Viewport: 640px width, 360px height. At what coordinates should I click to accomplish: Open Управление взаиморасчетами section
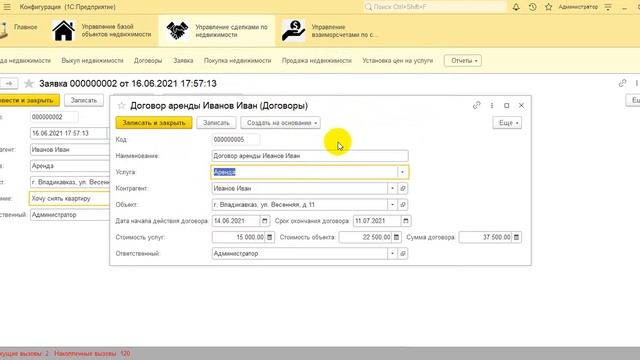pyautogui.click(x=345, y=31)
